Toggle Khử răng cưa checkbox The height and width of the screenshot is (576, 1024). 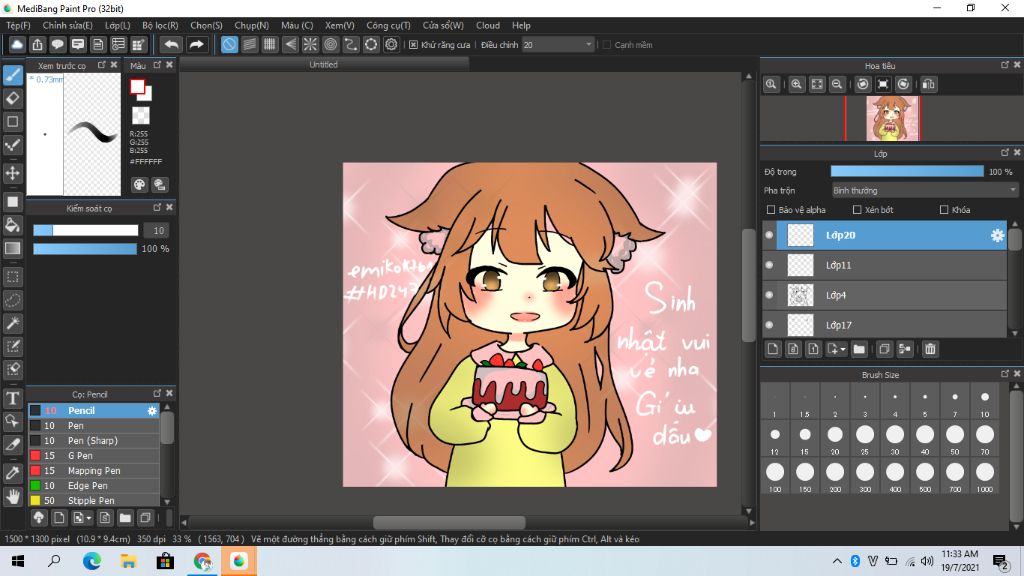click(x=413, y=45)
